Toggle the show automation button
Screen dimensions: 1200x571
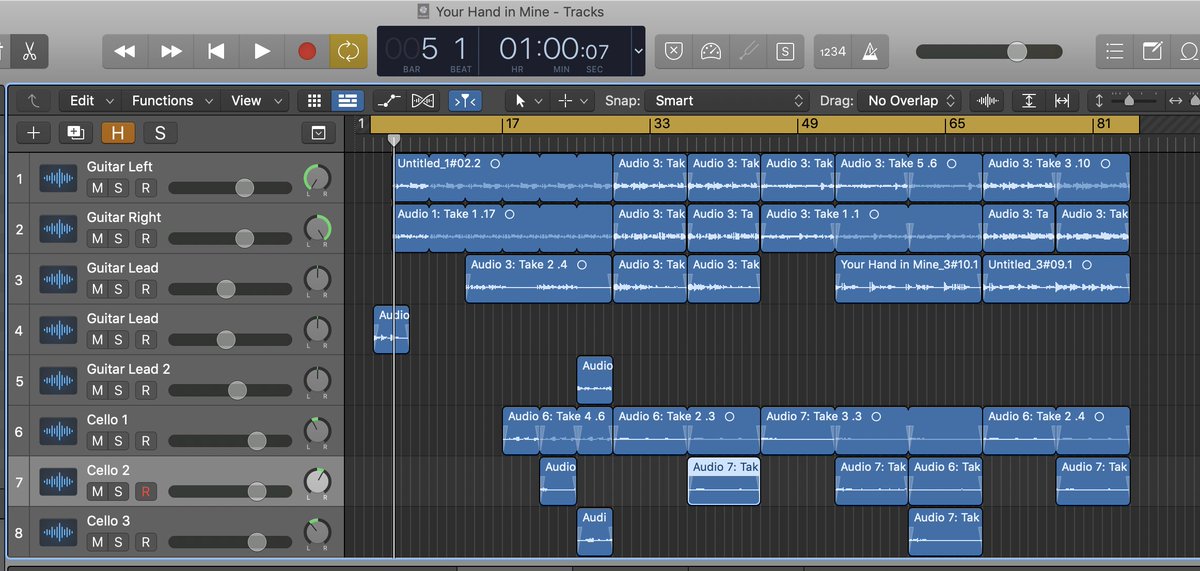(x=388, y=100)
